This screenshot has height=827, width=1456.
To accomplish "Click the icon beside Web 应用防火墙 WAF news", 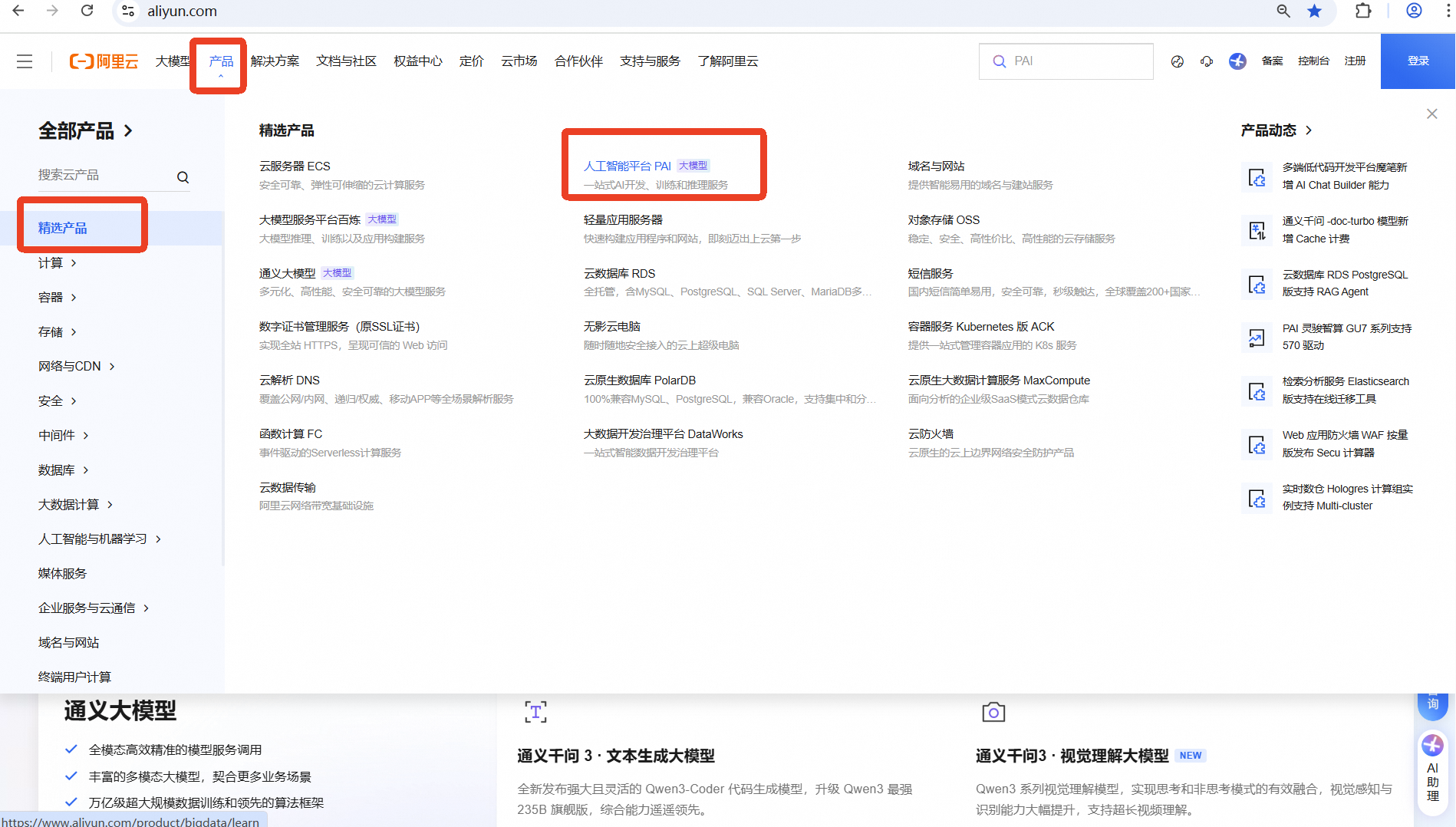I will pyautogui.click(x=1257, y=445).
